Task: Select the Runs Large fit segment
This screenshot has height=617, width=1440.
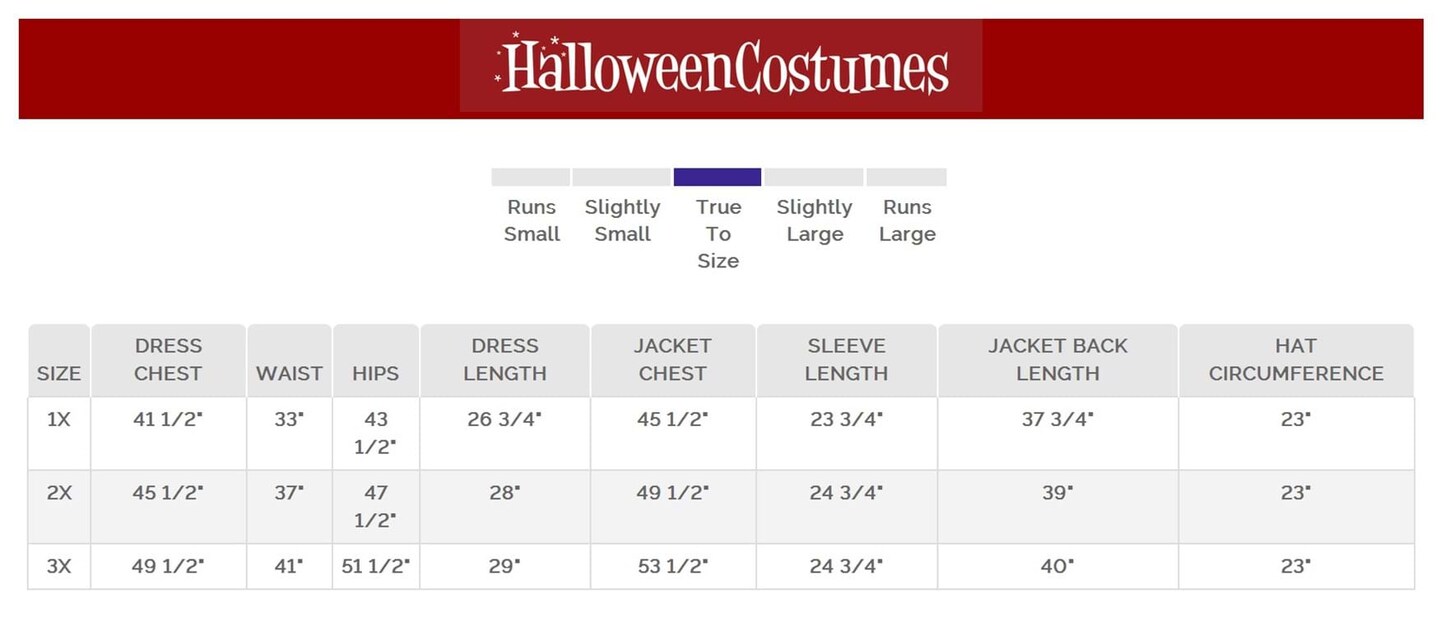Action: pos(906,177)
